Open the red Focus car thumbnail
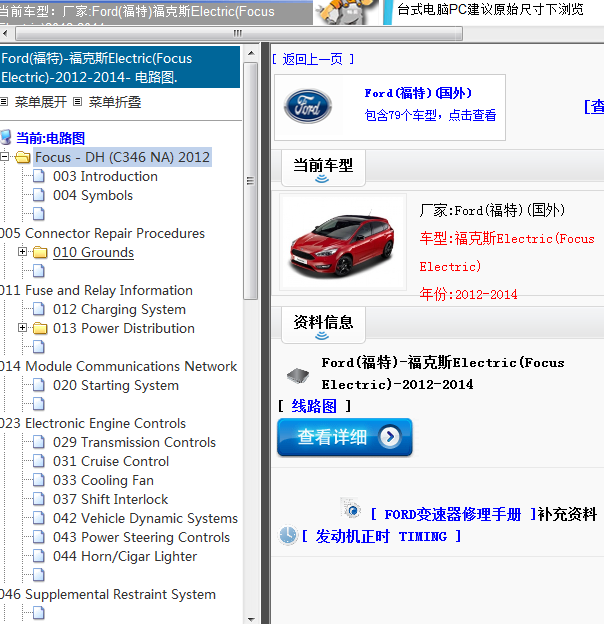604x624 pixels. 343,242
